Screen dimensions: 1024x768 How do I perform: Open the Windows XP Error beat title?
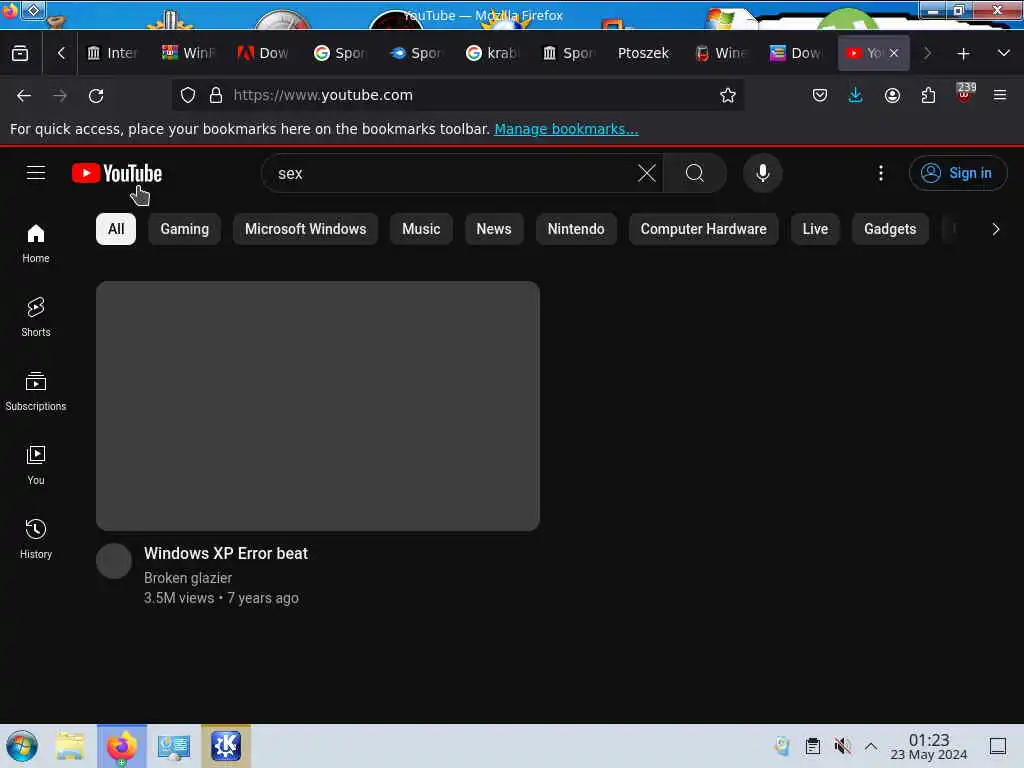(x=226, y=554)
